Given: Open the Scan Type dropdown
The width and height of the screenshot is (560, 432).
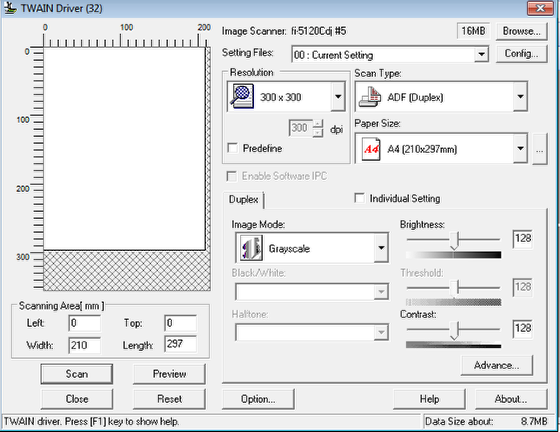Looking at the screenshot, I should click(520, 96).
